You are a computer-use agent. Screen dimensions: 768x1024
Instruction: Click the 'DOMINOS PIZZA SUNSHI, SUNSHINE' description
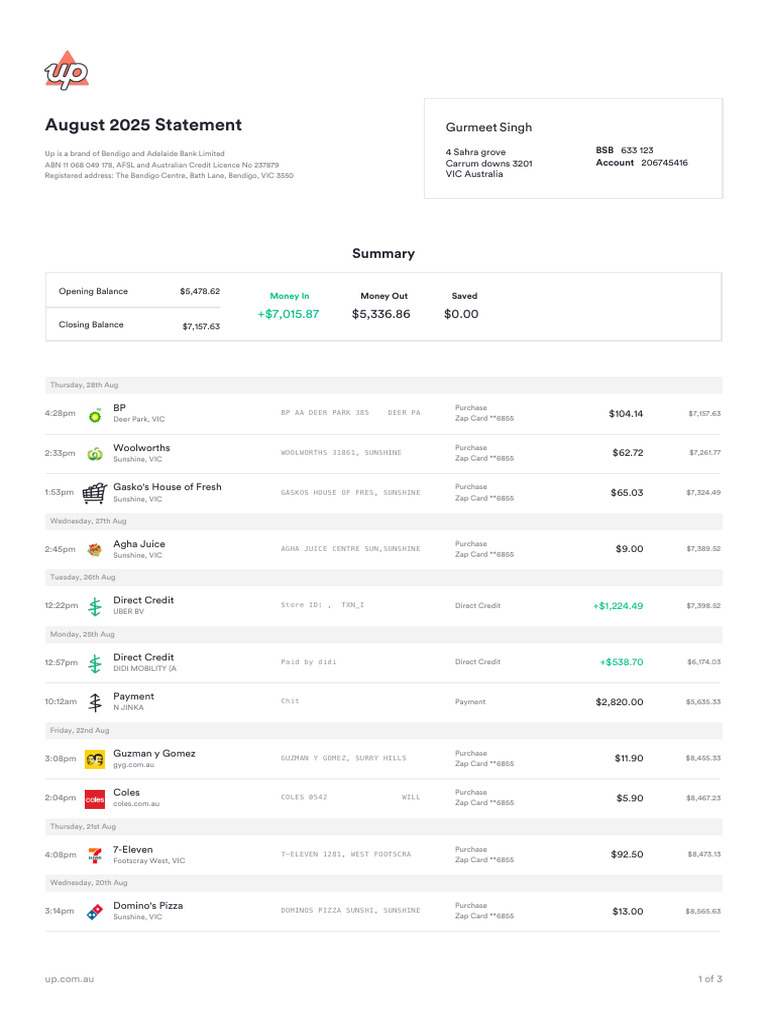[x=351, y=910]
